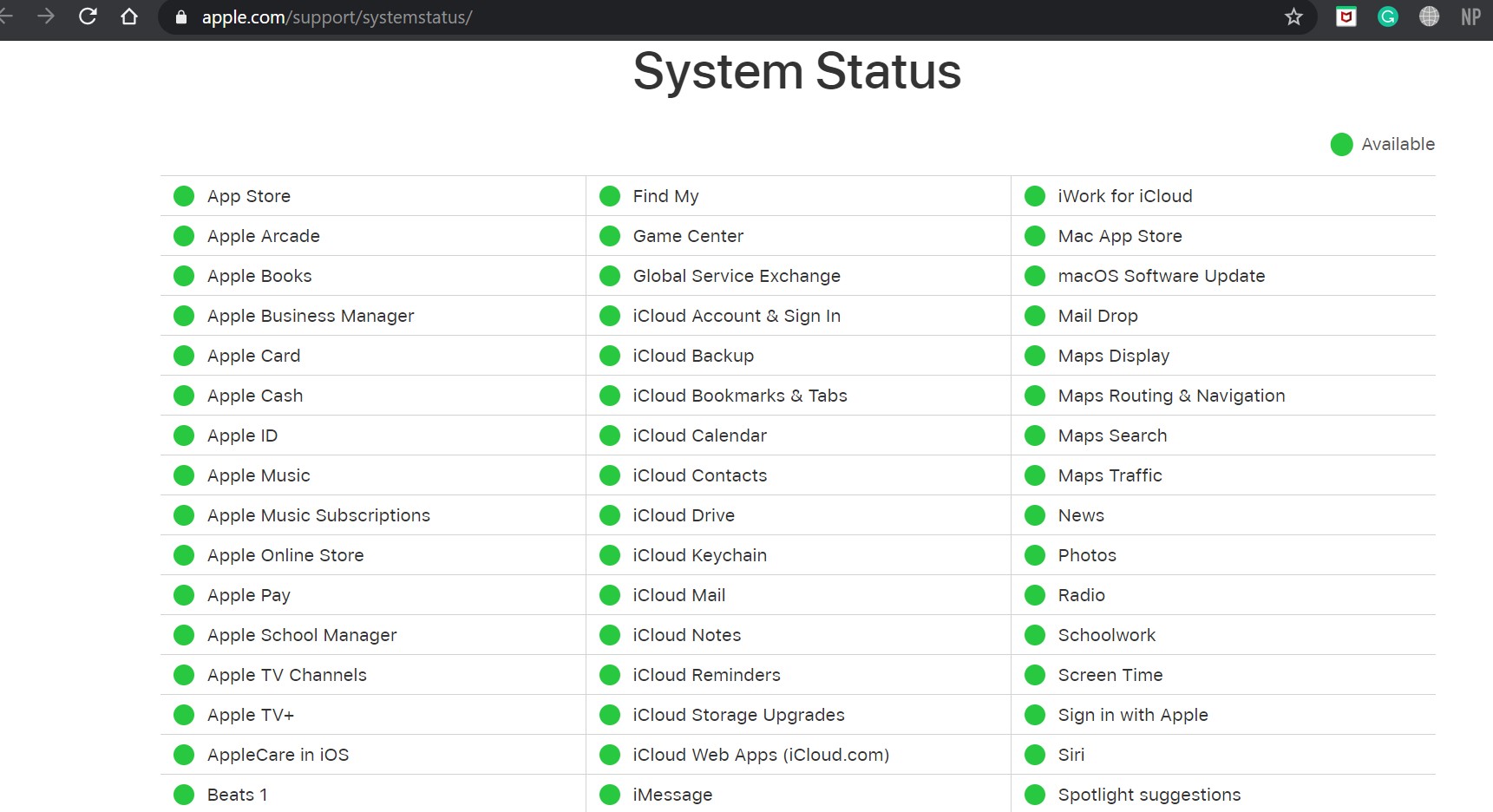1493x812 pixels.
Task: Select the Apple TV+ entry
Action: pos(251,715)
